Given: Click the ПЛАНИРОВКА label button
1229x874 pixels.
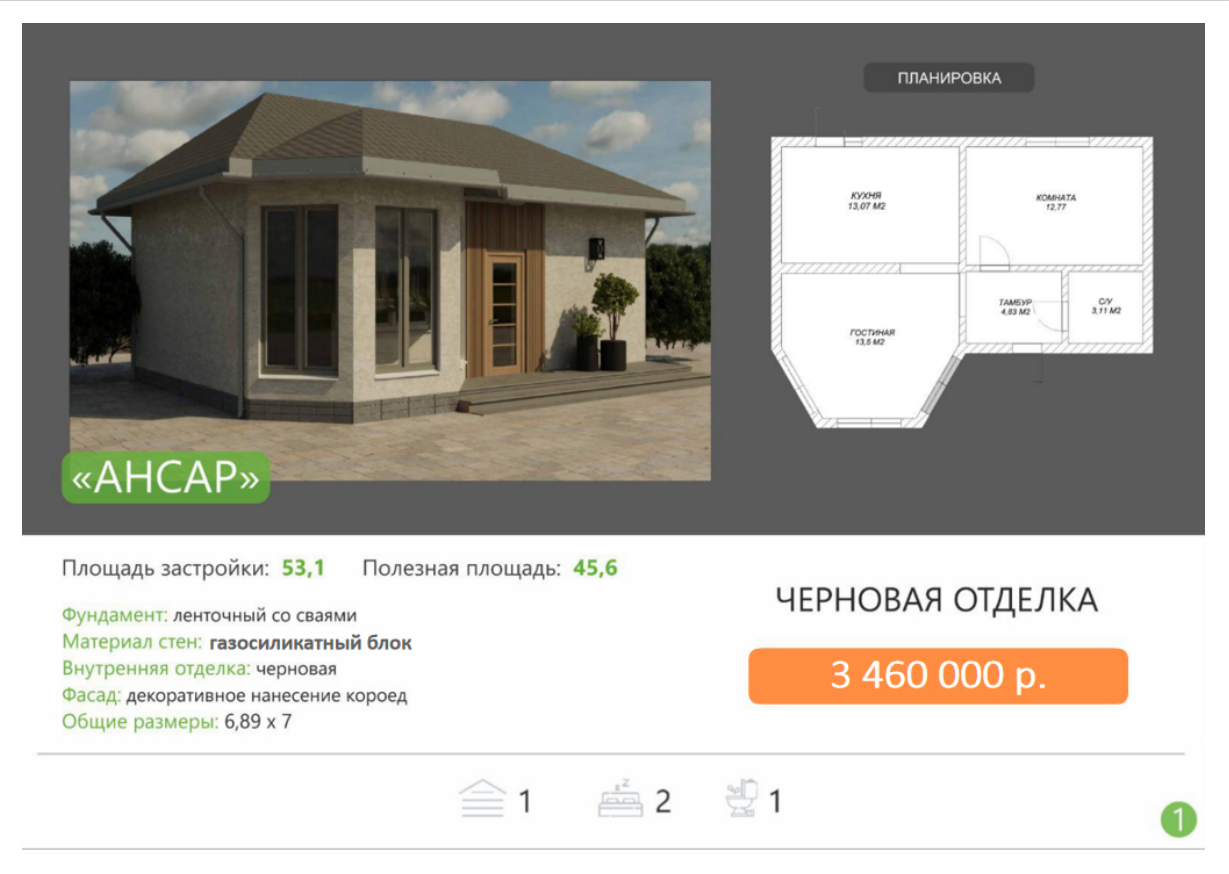Looking at the screenshot, I should (949, 78).
